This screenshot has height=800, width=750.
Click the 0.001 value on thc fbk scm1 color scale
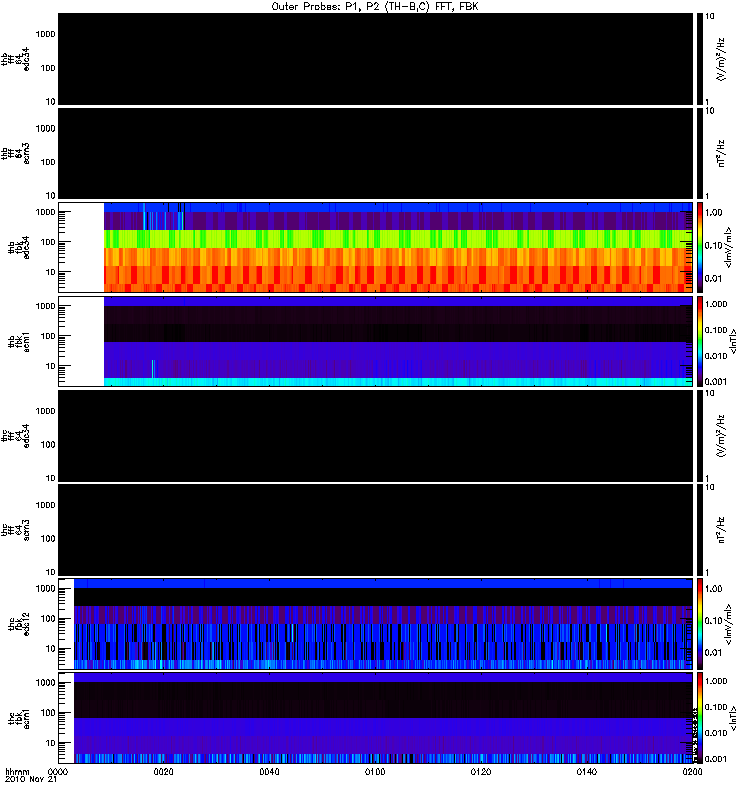[x=716, y=759]
